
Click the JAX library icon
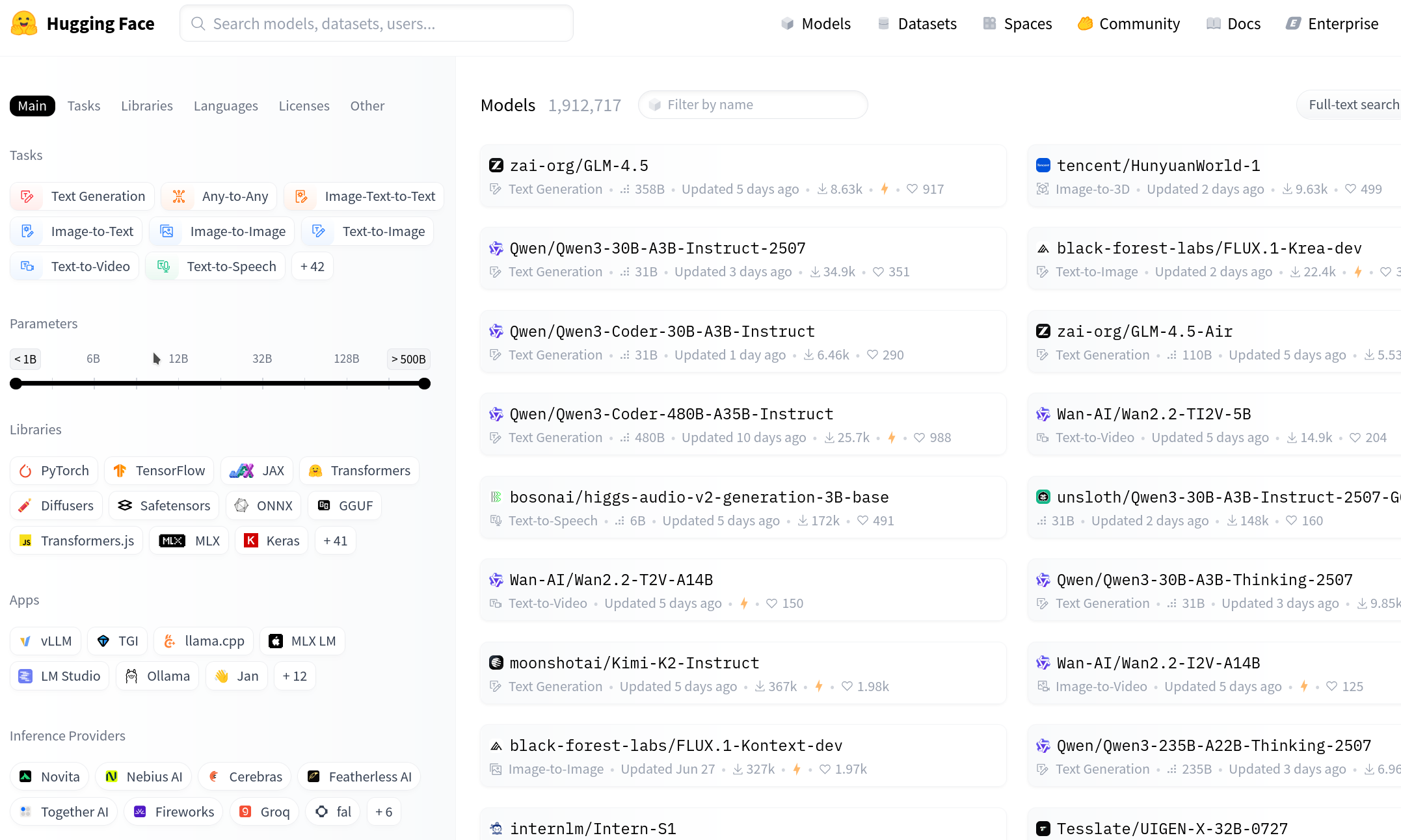tap(241, 471)
